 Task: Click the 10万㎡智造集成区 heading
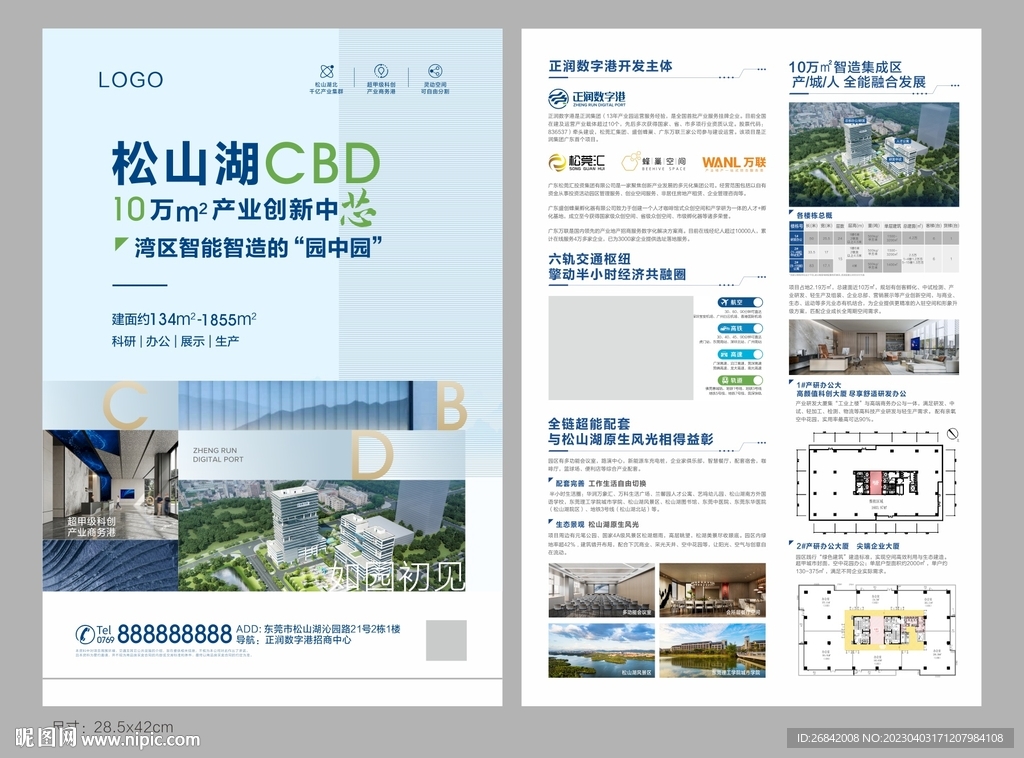coord(845,67)
